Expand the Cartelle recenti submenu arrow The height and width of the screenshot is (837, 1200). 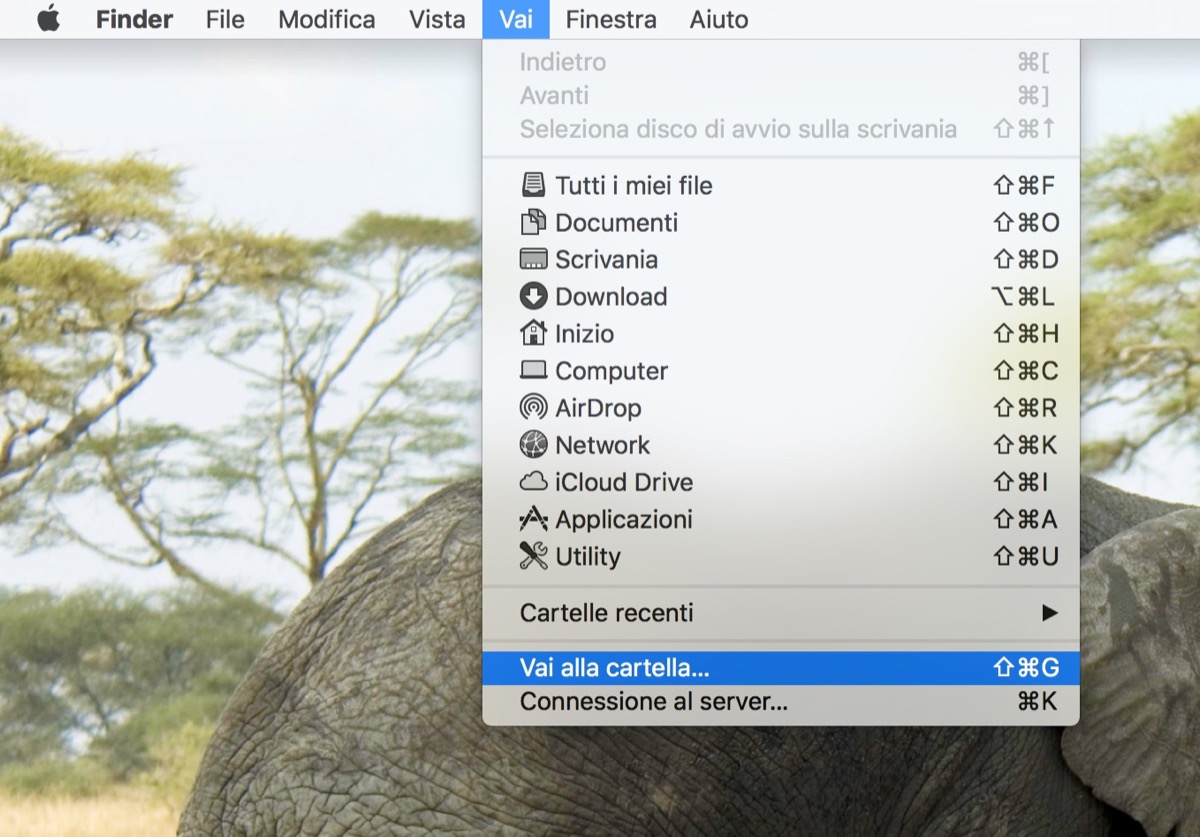[1049, 612]
